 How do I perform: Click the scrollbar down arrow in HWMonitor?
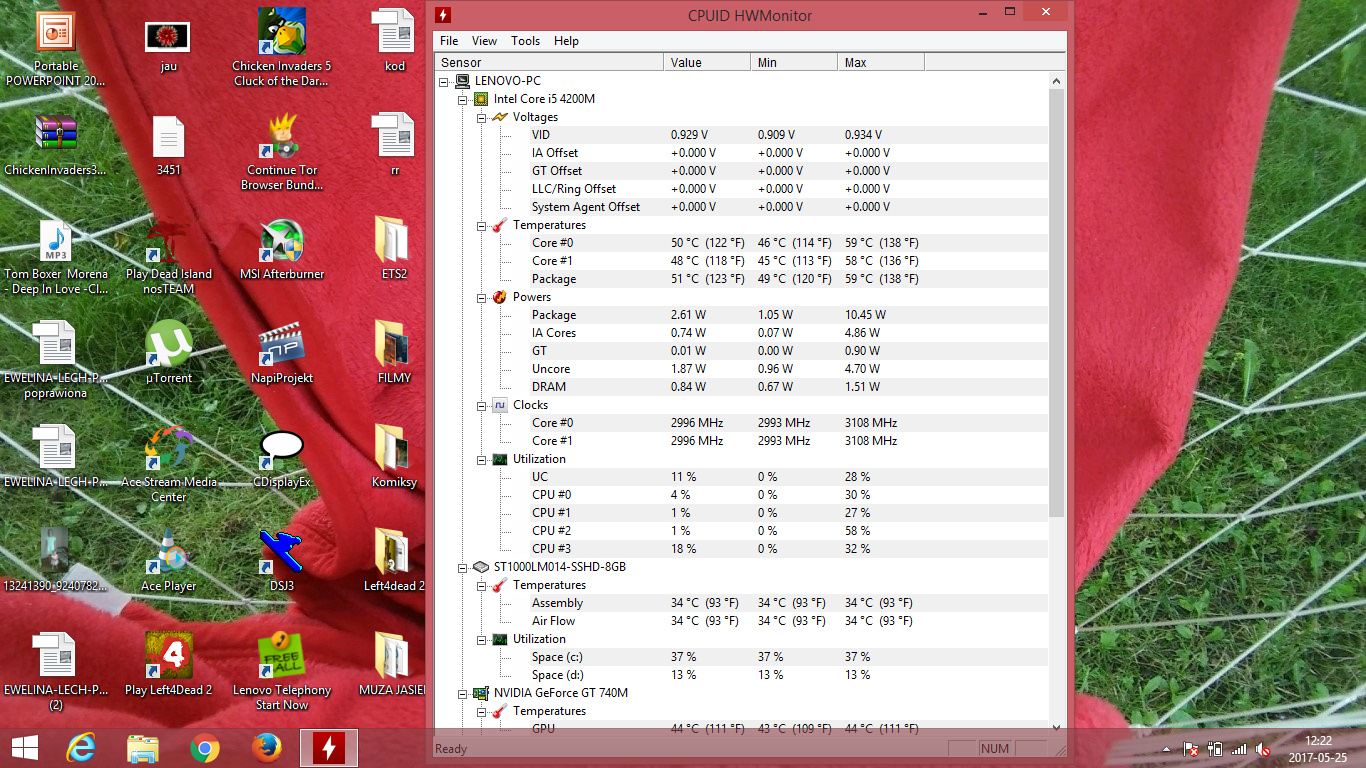coord(1057,728)
